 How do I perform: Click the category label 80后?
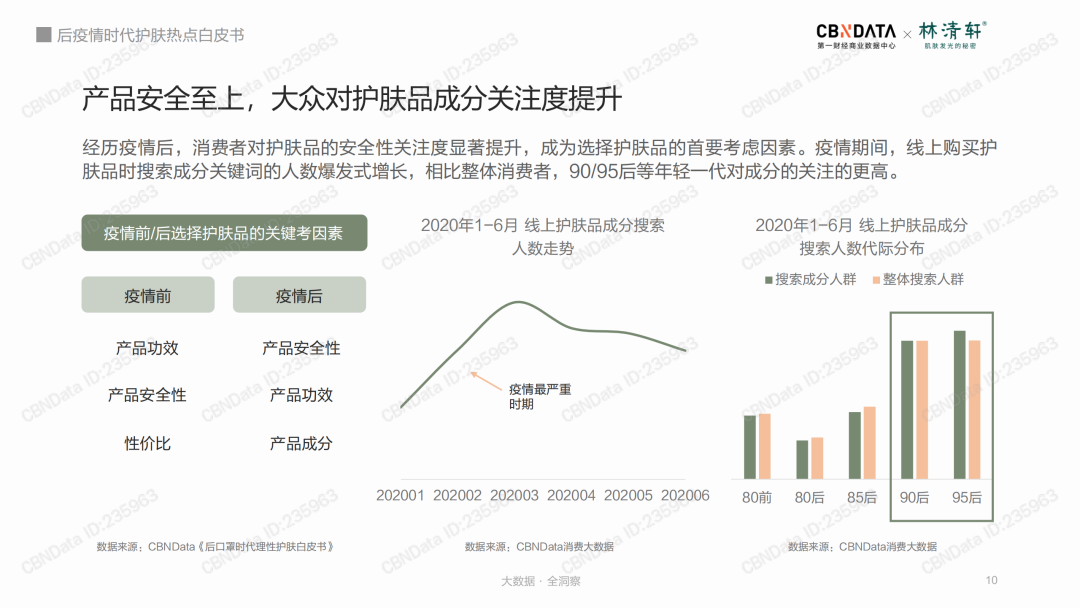pyautogui.click(x=809, y=498)
